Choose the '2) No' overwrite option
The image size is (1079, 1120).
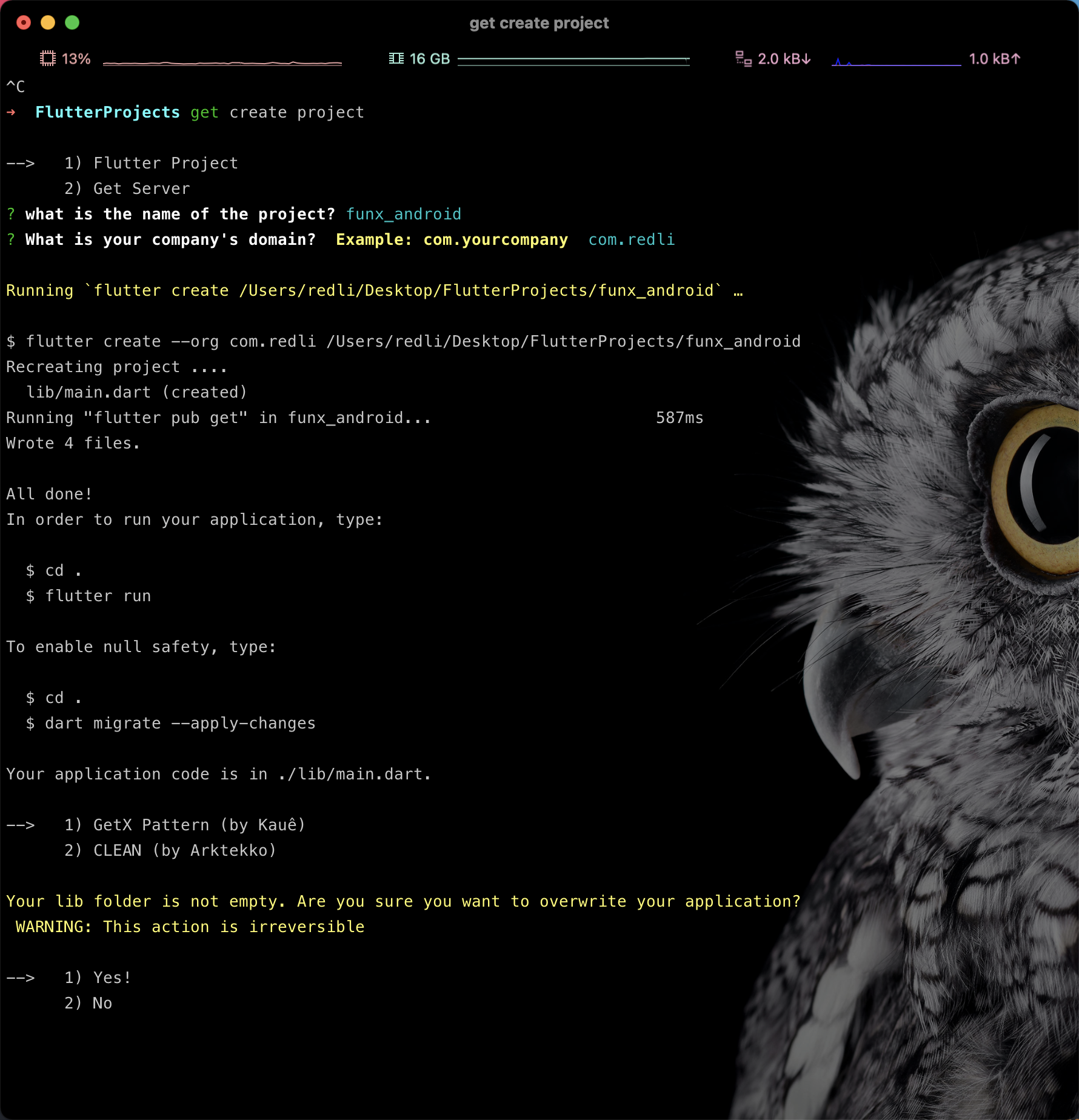click(x=89, y=1004)
